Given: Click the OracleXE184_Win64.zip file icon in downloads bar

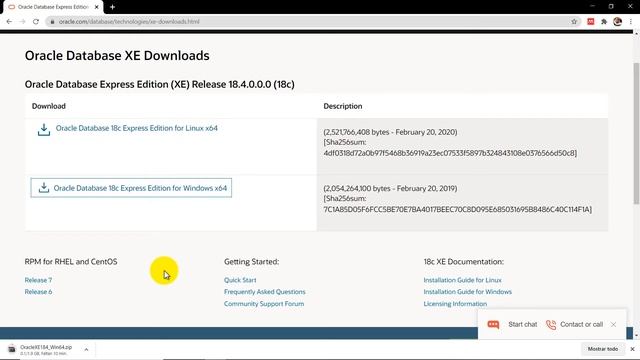Looking at the screenshot, I should pyautogui.click(x=12, y=349).
